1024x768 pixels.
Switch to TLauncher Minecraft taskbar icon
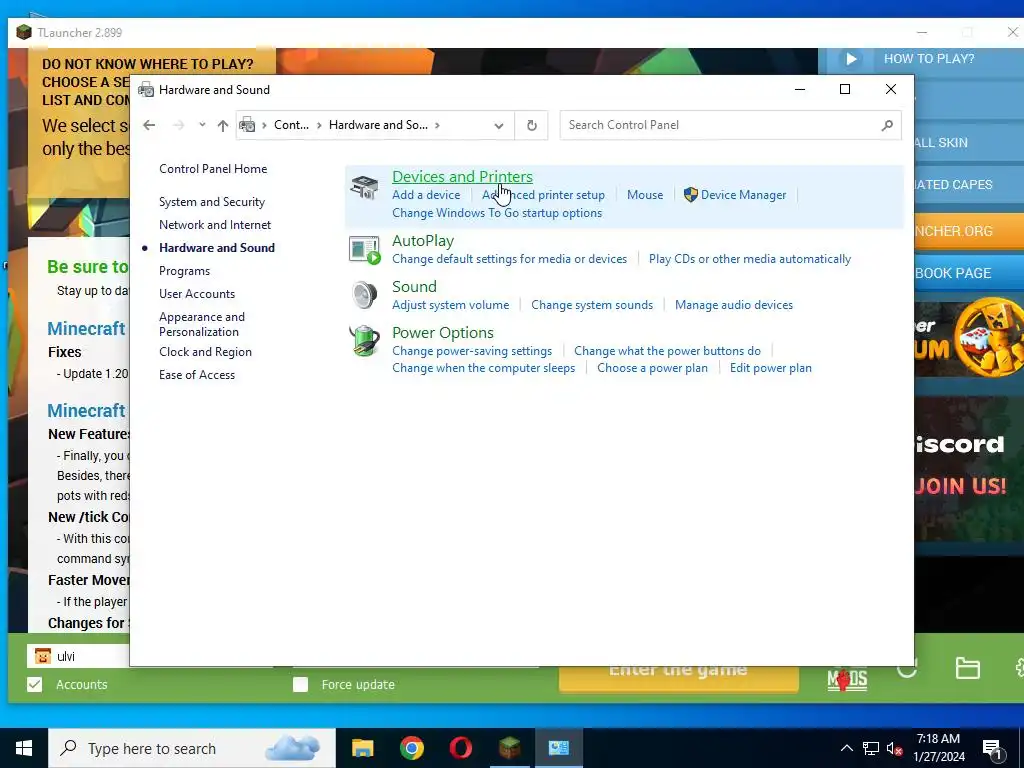(x=509, y=748)
